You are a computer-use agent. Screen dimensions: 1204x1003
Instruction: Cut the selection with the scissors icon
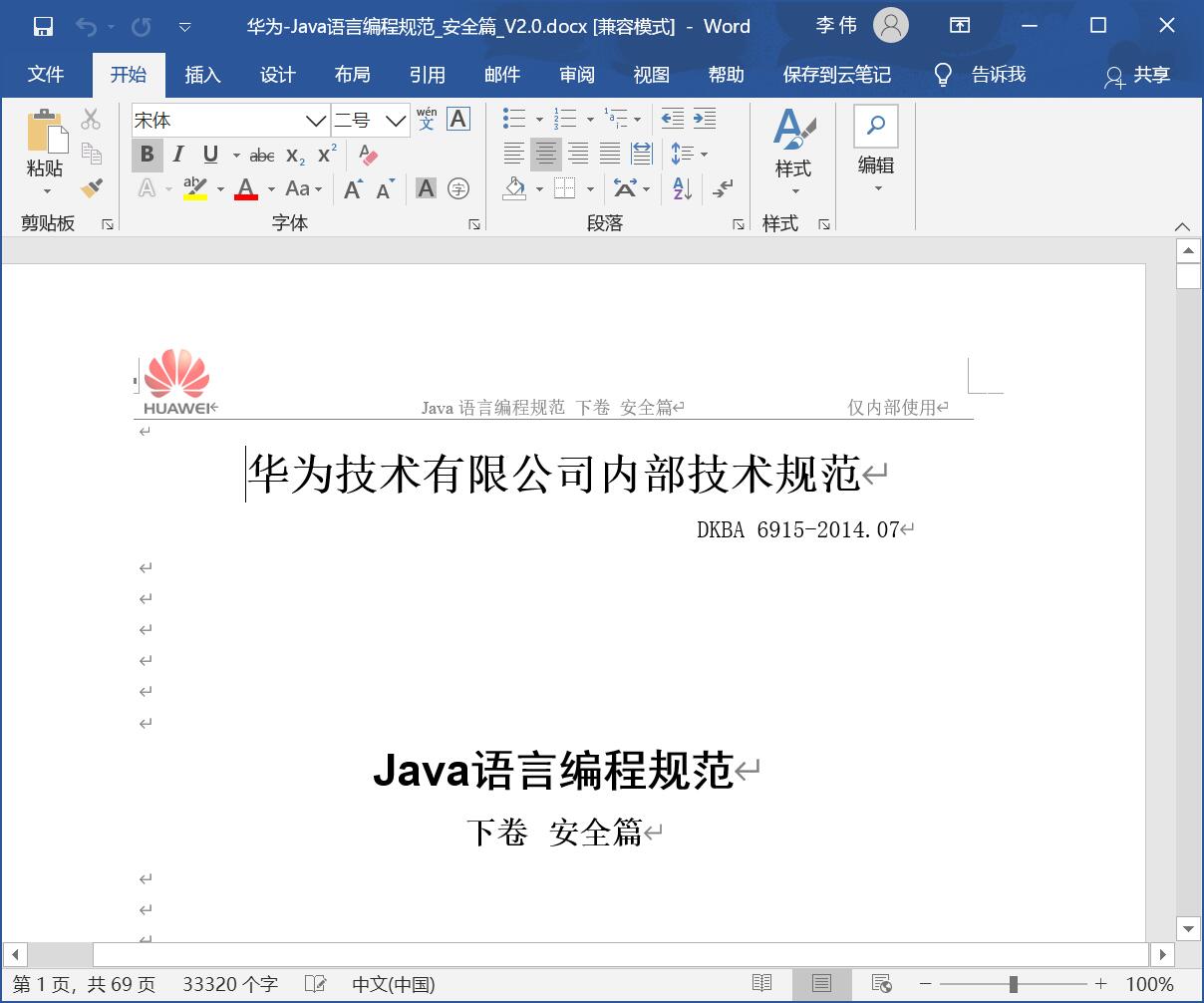pos(92,120)
